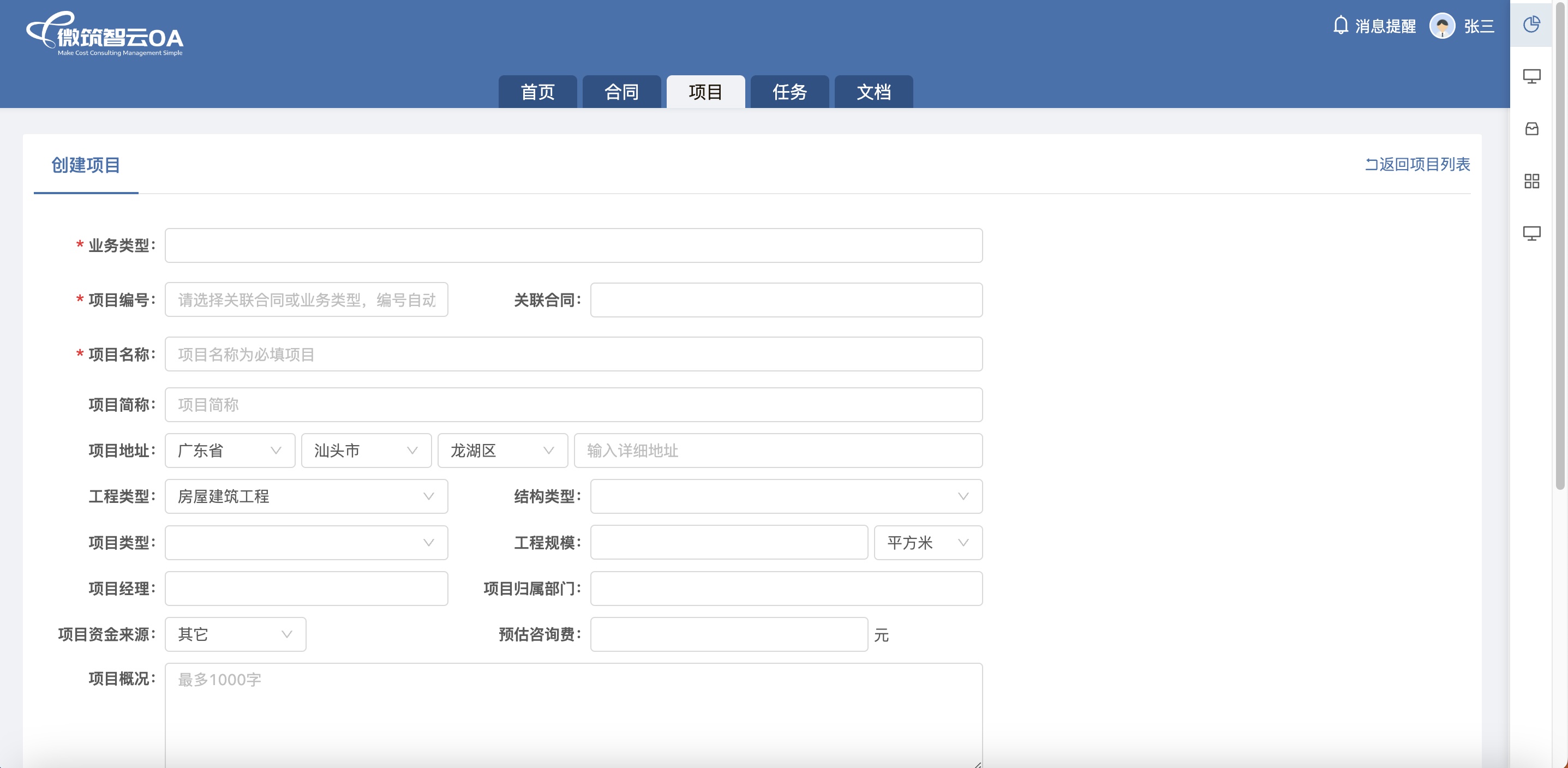Screen dimensions: 1568x768
Task: Click the four-squares grid icon in sidebar
Action: tap(1531, 181)
